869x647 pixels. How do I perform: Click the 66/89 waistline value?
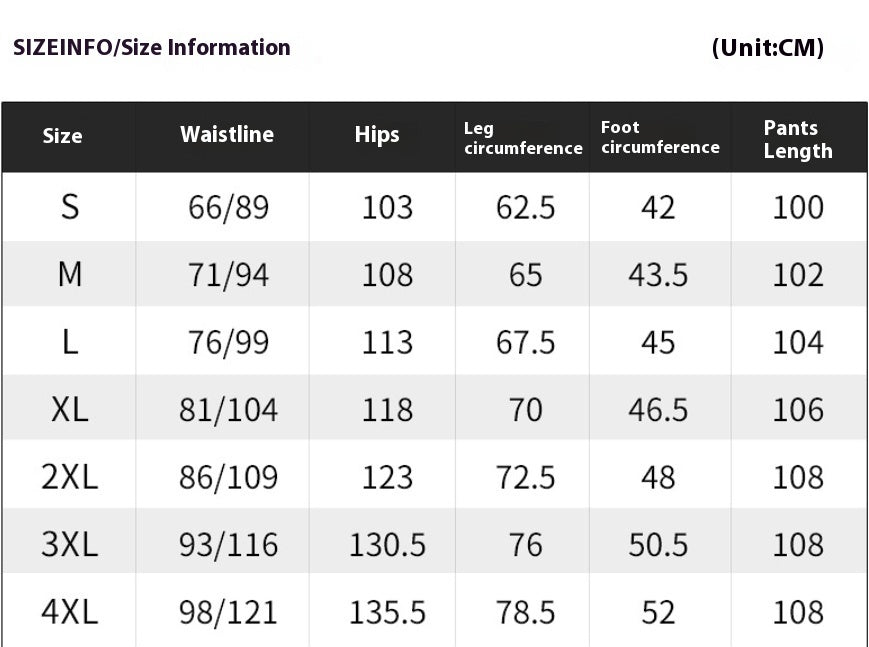click(228, 207)
